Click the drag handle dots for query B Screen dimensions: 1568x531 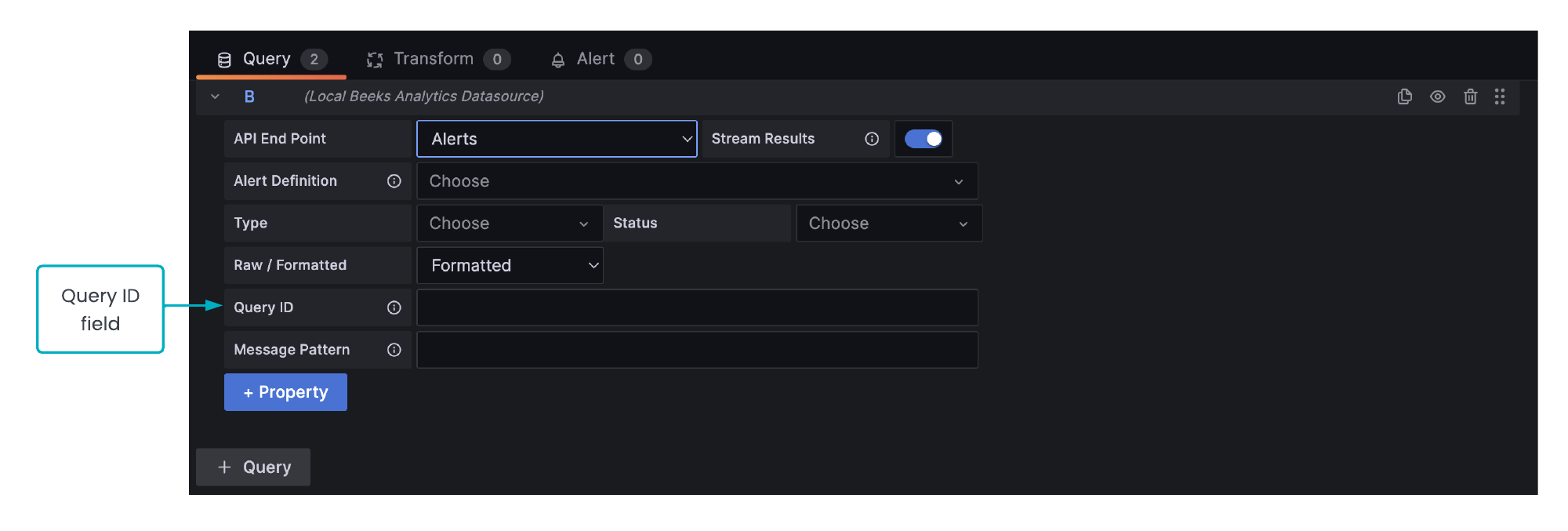coord(1499,96)
